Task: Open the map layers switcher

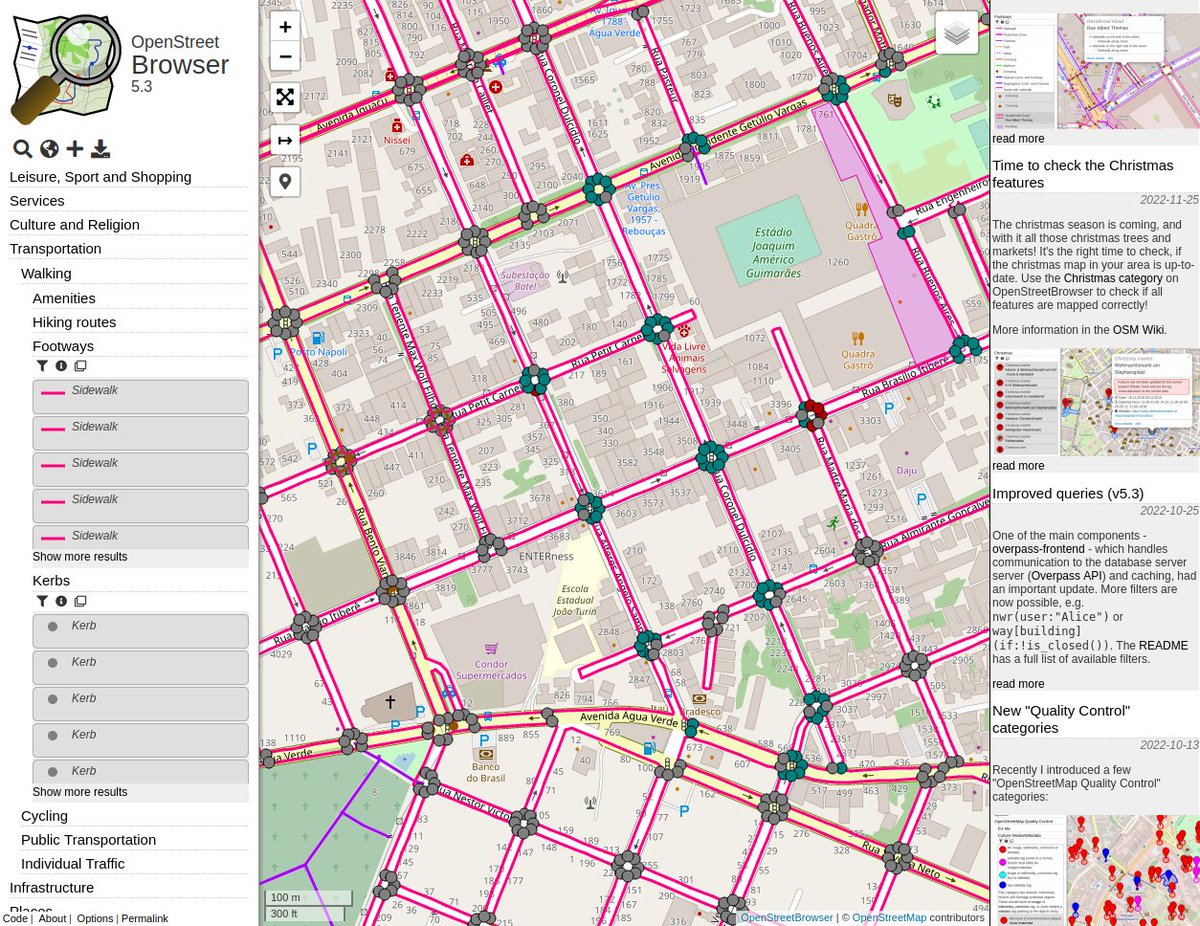Action: coord(957,33)
